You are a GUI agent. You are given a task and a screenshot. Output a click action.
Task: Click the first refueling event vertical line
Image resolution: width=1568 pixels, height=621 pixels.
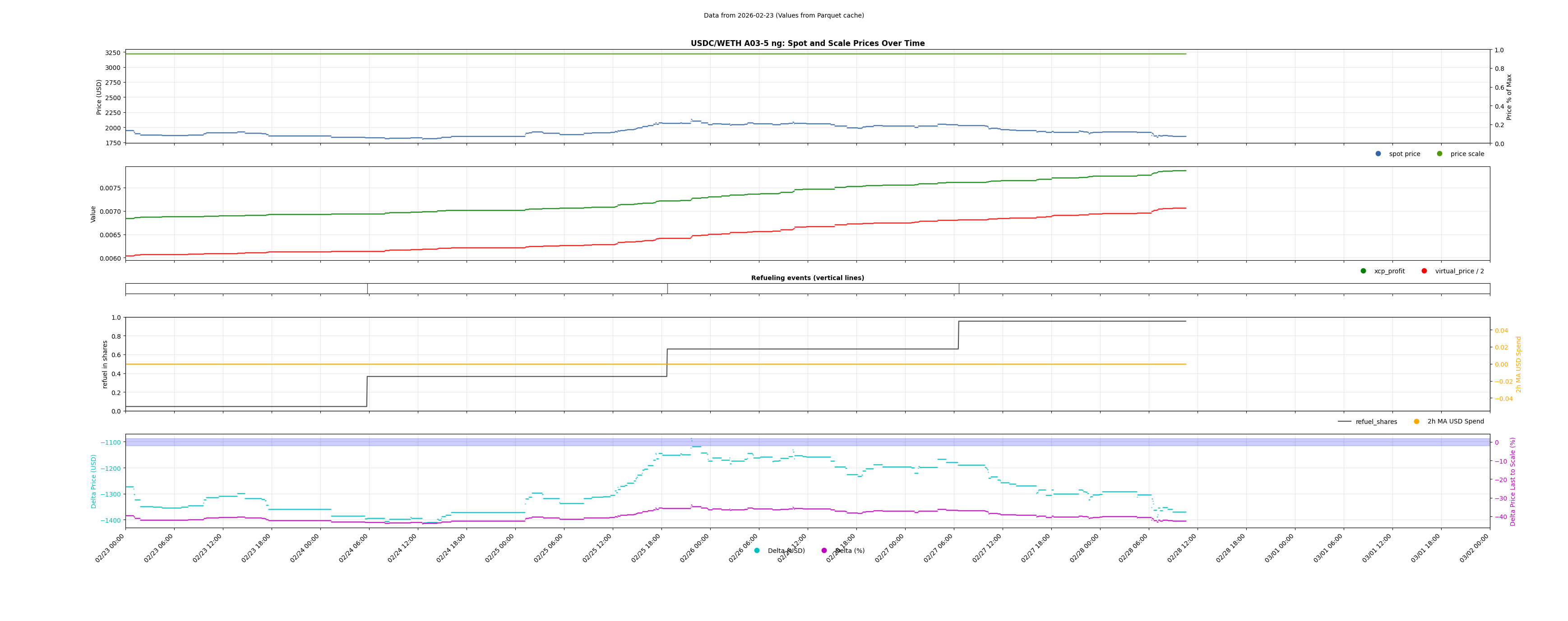click(368, 289)
